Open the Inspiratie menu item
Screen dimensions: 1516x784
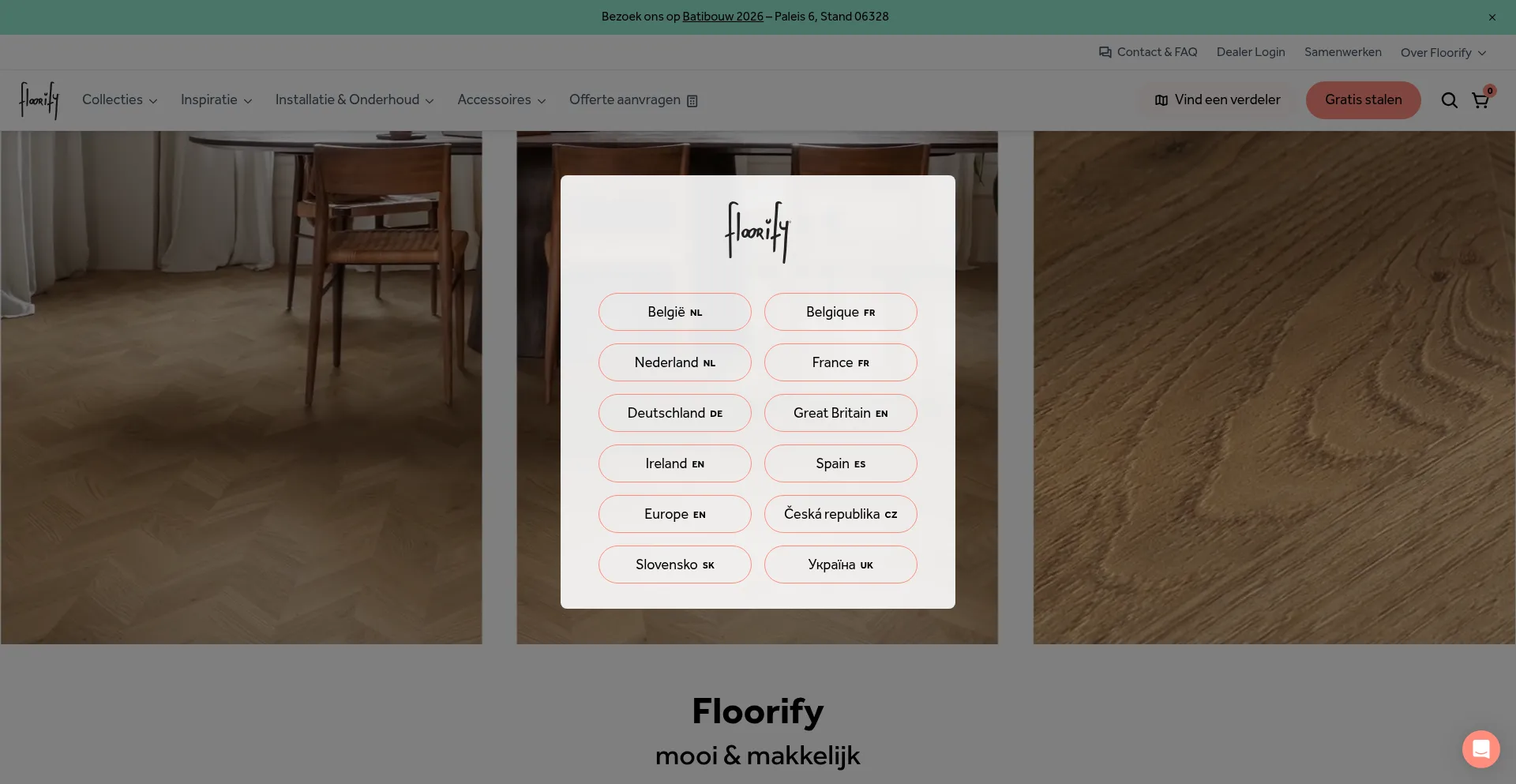(x=215, y=100)
